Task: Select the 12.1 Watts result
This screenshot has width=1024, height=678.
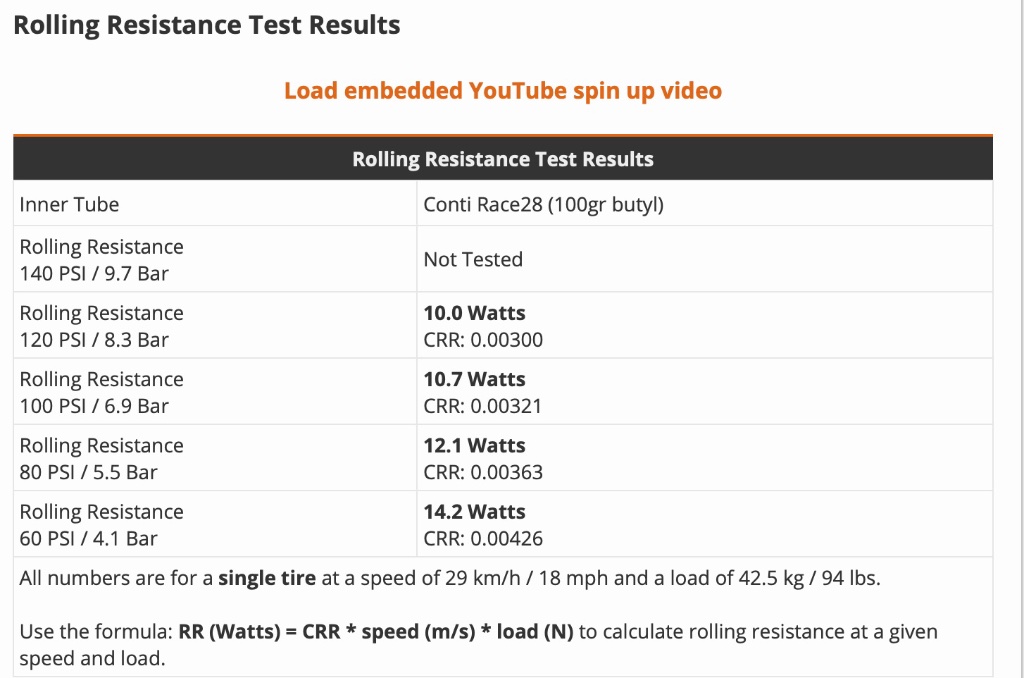Action: pyautogui.click(x=474, y=445)
